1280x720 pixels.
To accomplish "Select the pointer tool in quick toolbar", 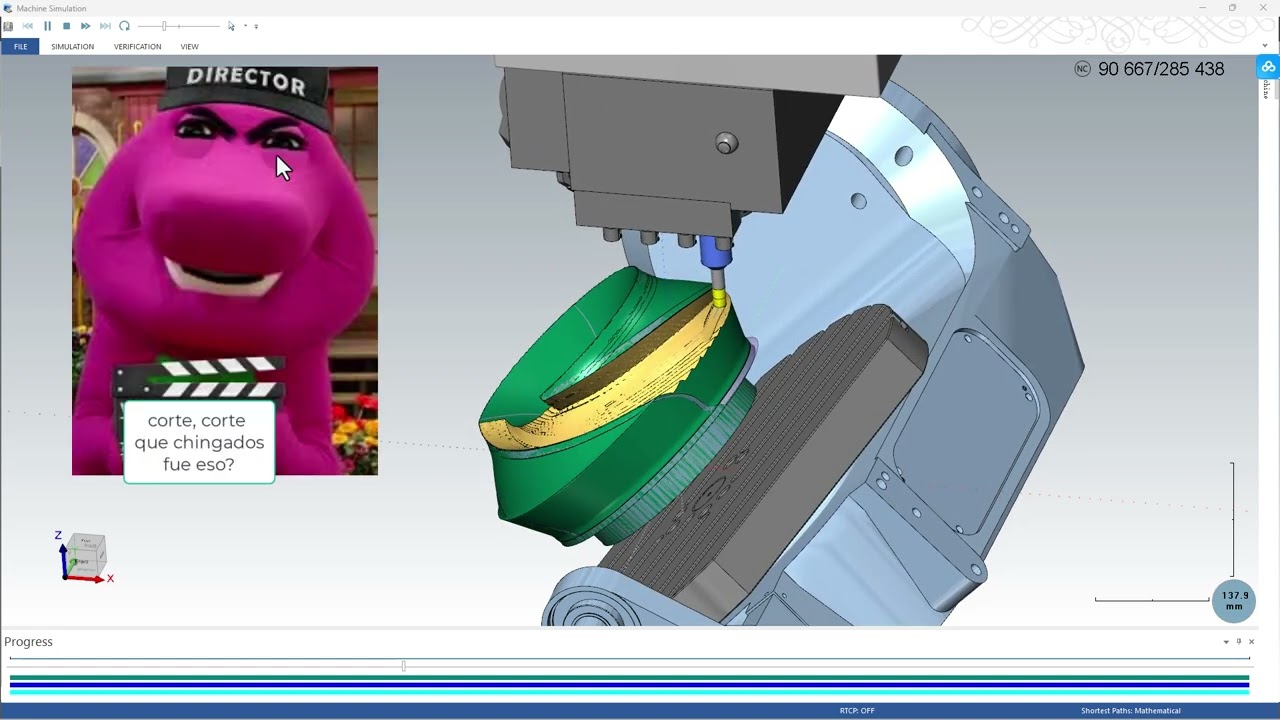I will pyautogui.click(x=231, y=26).
